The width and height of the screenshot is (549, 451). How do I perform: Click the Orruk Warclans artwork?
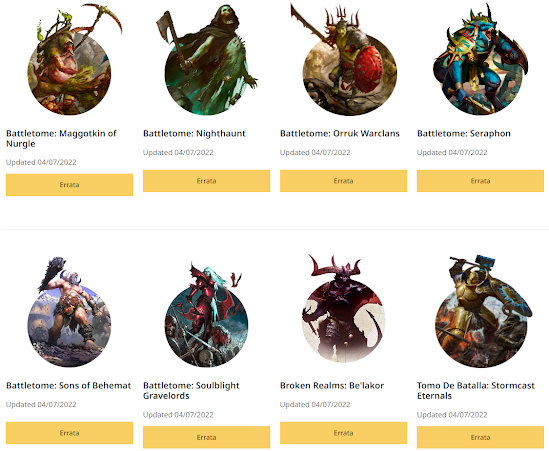coord(343,60)
